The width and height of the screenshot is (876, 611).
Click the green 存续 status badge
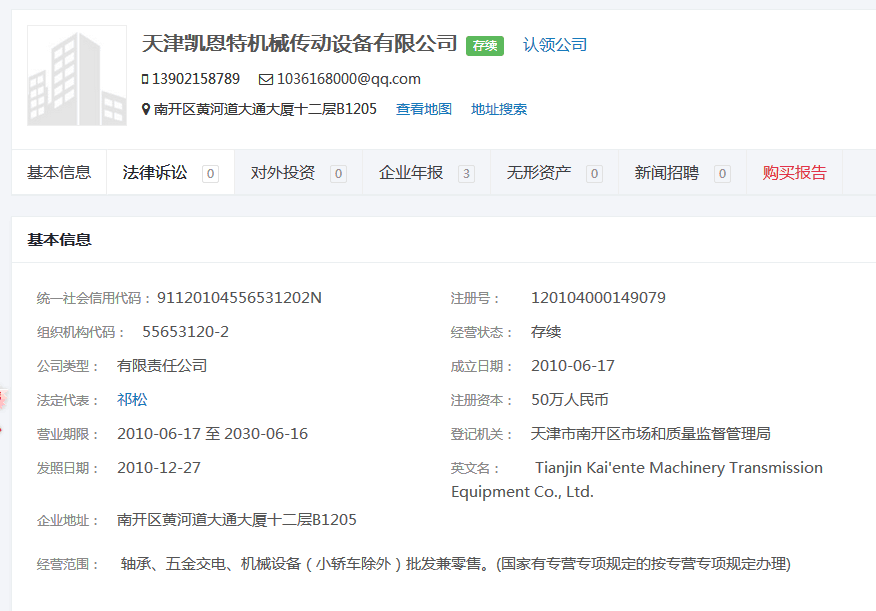click(485, 45)
